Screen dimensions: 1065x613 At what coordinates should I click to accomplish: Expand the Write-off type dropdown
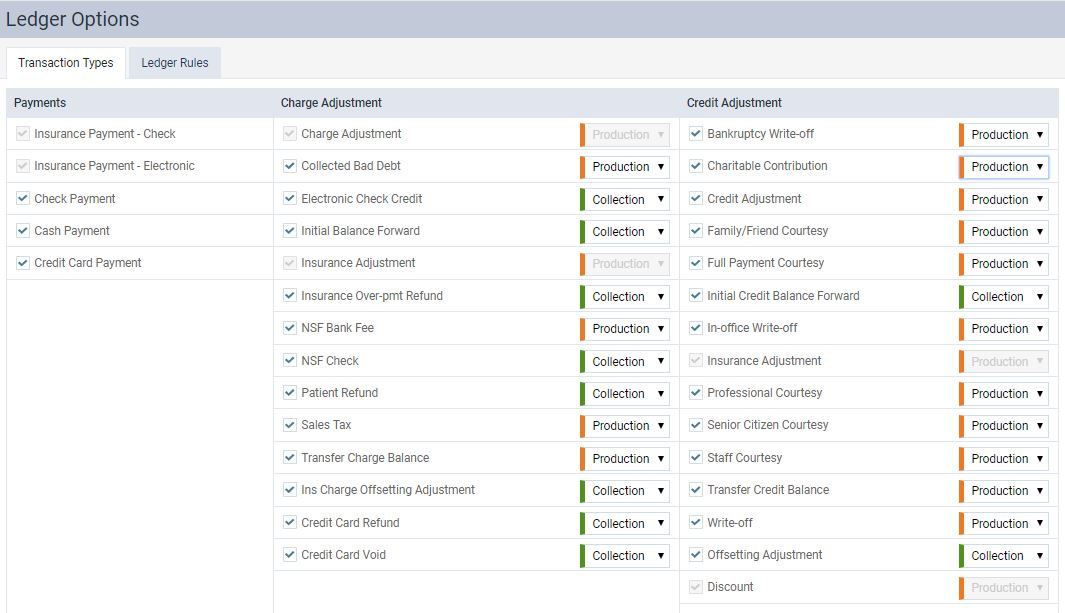(x=1005, y=524)
